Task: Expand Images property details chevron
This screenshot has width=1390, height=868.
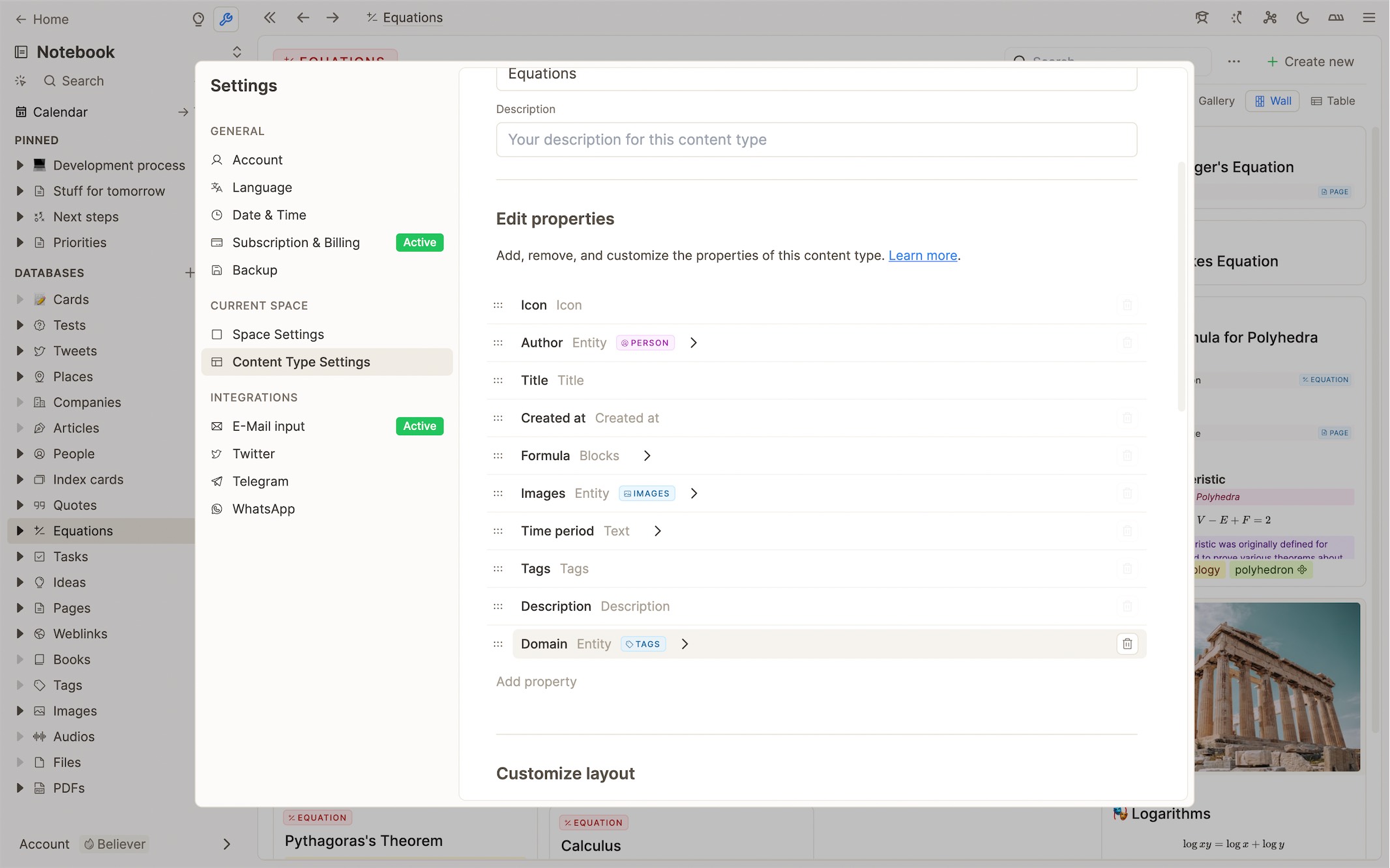Action: click(x=694, y=493)
